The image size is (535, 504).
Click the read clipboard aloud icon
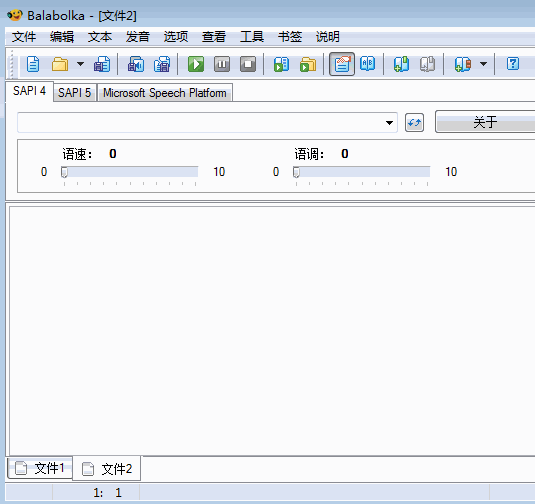click(x=281, y=64)
